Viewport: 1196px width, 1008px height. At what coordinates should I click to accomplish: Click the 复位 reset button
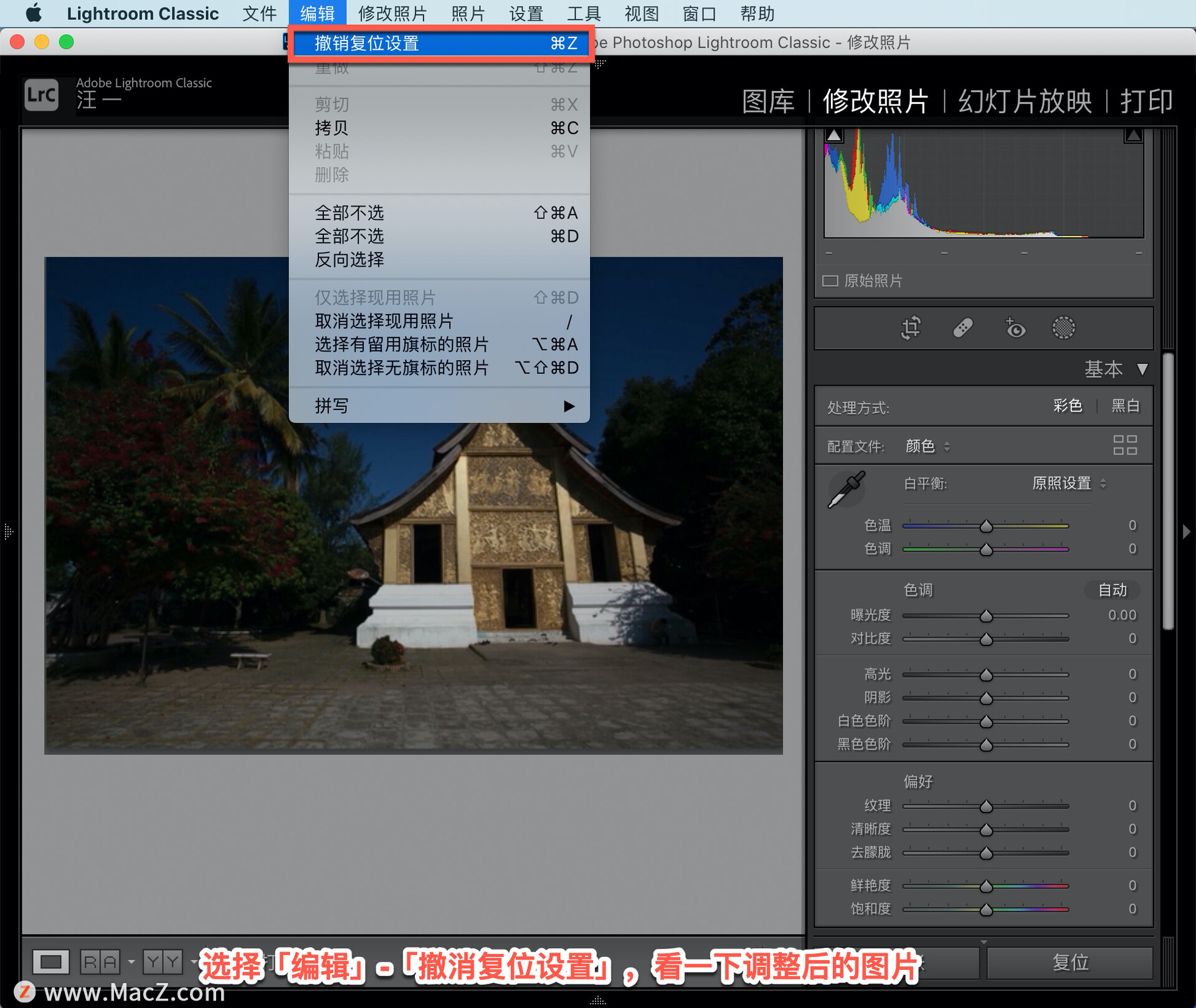tap(1070, 963)
